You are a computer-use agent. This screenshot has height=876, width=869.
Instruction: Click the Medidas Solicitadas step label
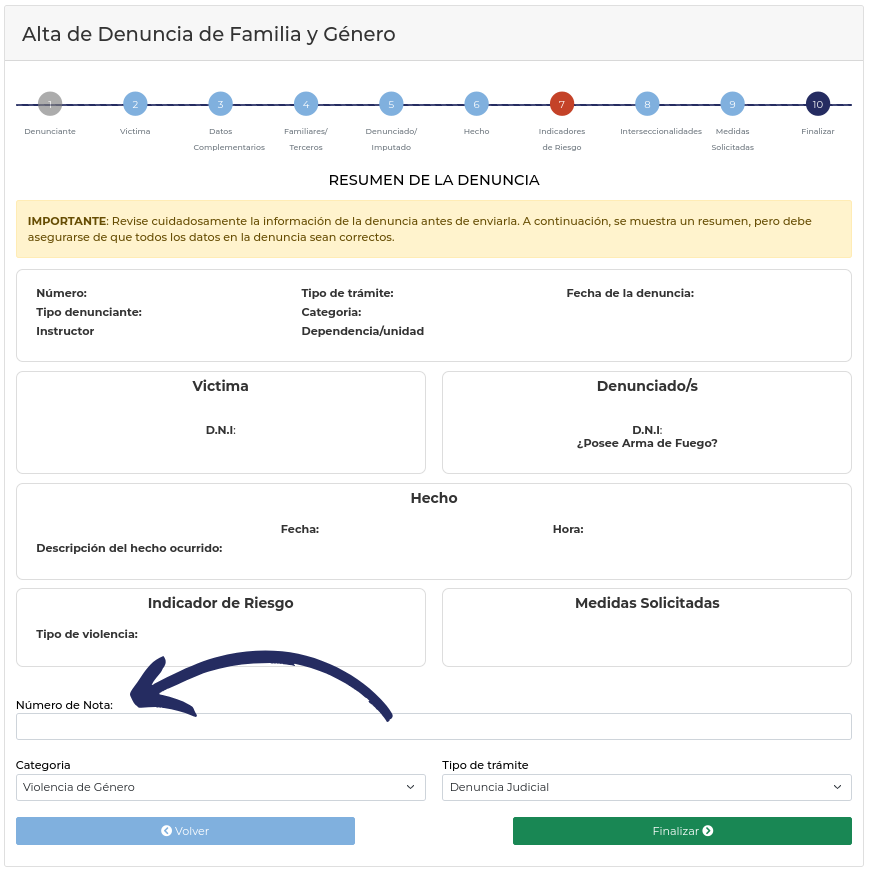(x=732, y=139)
